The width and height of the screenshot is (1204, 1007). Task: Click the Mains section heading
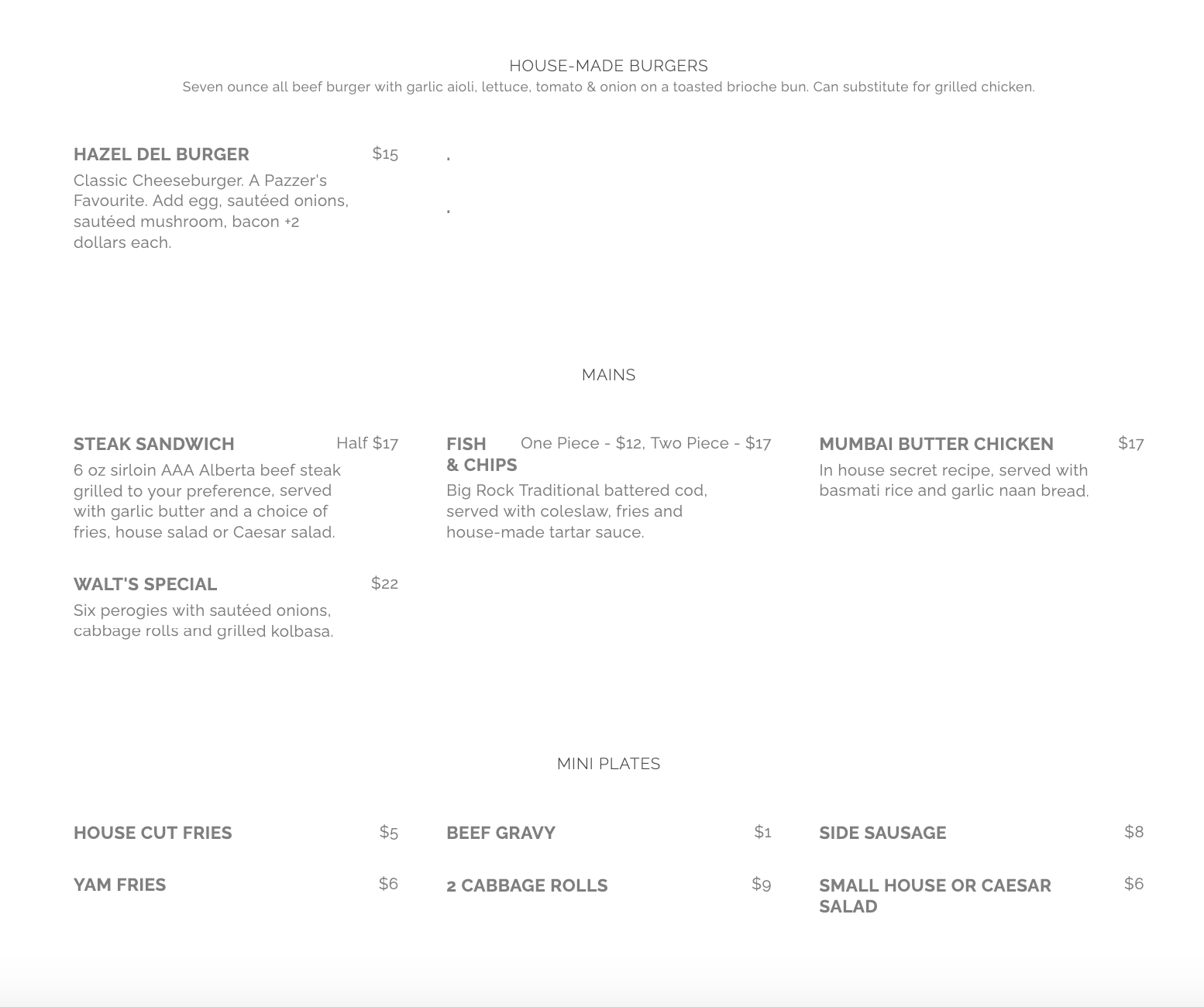pyautogui.click(x=608, y=375)
